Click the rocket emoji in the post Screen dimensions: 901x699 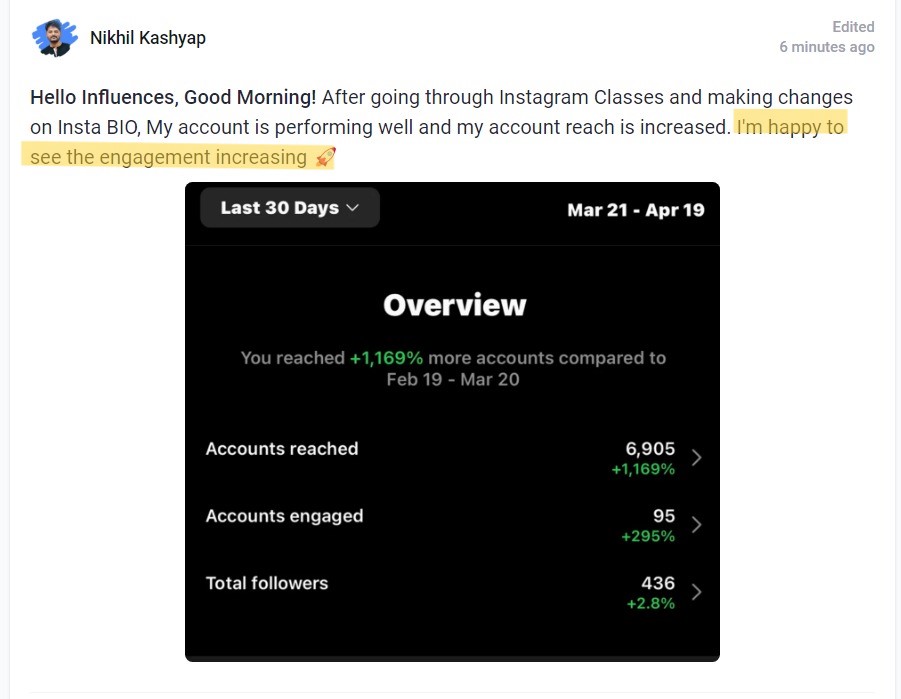coord(325,157)
